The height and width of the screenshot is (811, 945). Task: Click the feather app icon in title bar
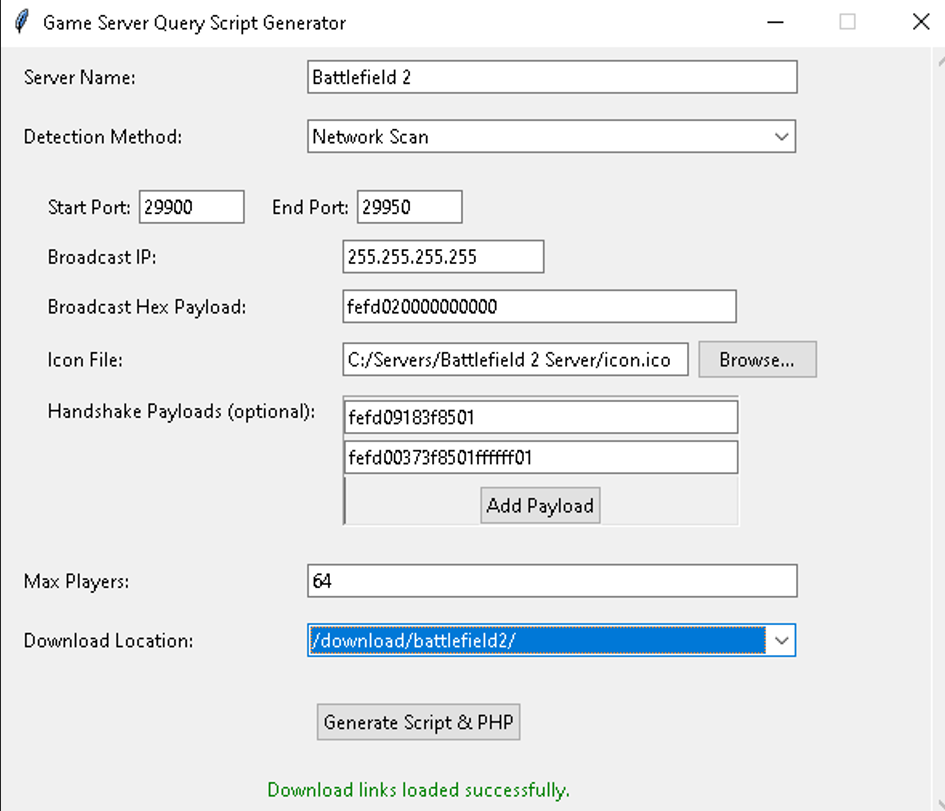click(21, 22)
